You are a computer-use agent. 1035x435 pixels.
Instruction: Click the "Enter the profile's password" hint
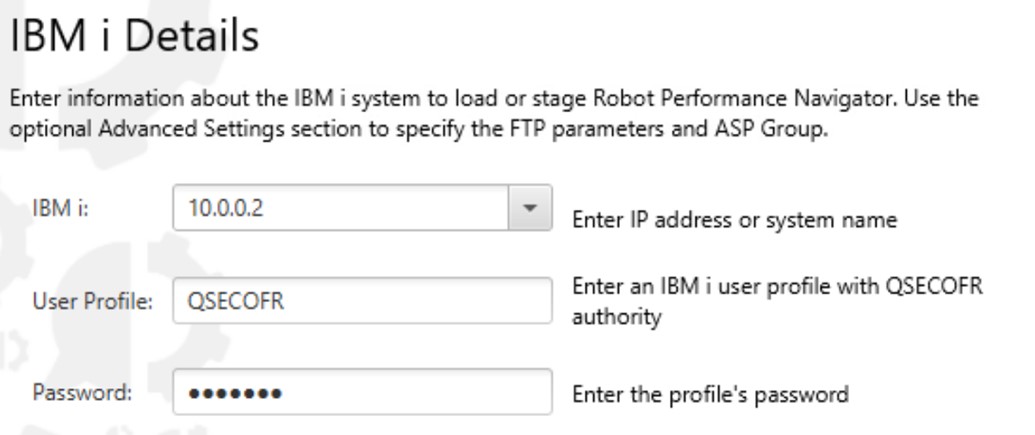pos(709,394)
